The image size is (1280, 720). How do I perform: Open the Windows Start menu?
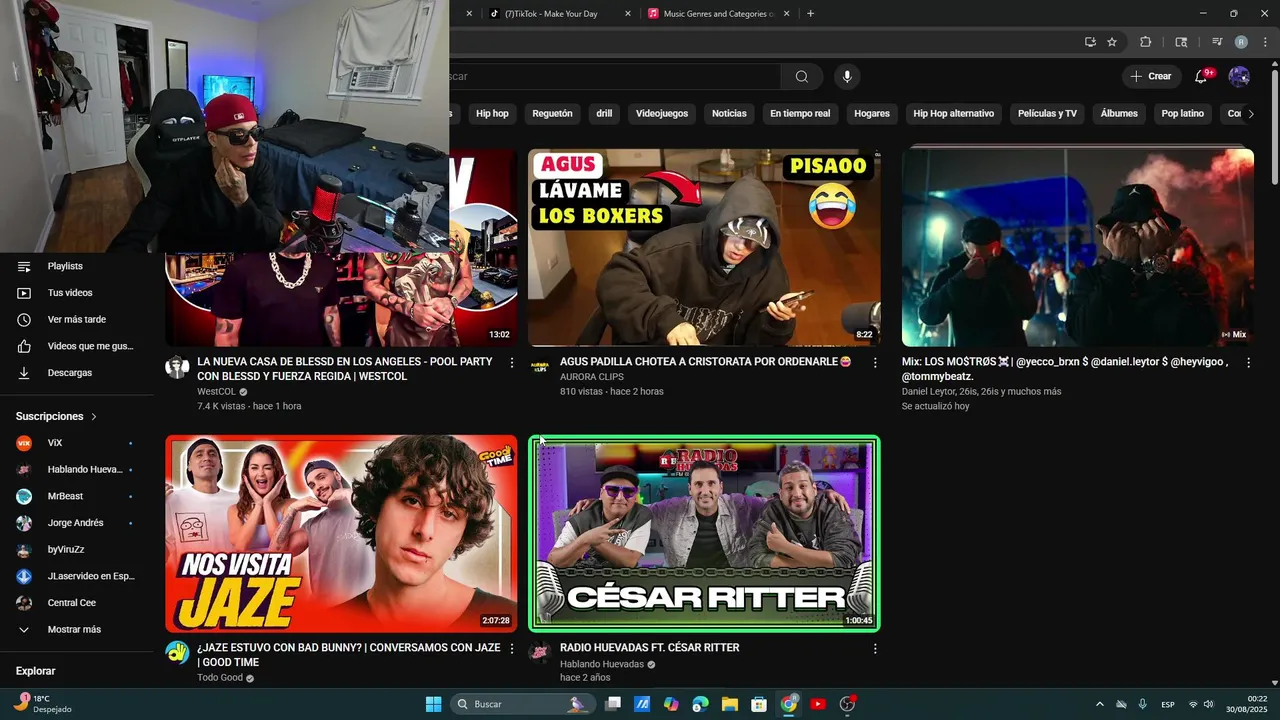coord(433,704)
